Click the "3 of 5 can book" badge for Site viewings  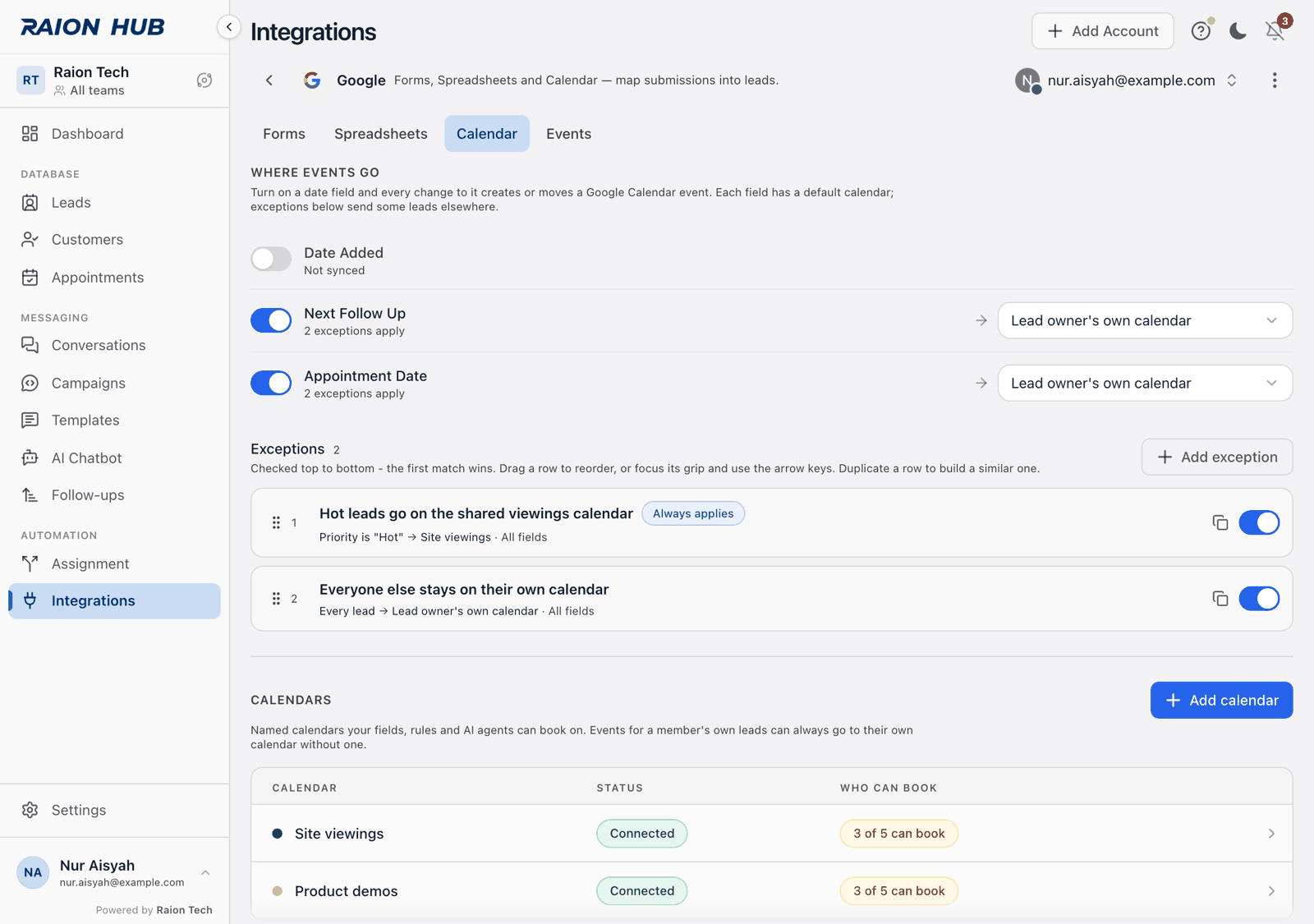point(898,834)
